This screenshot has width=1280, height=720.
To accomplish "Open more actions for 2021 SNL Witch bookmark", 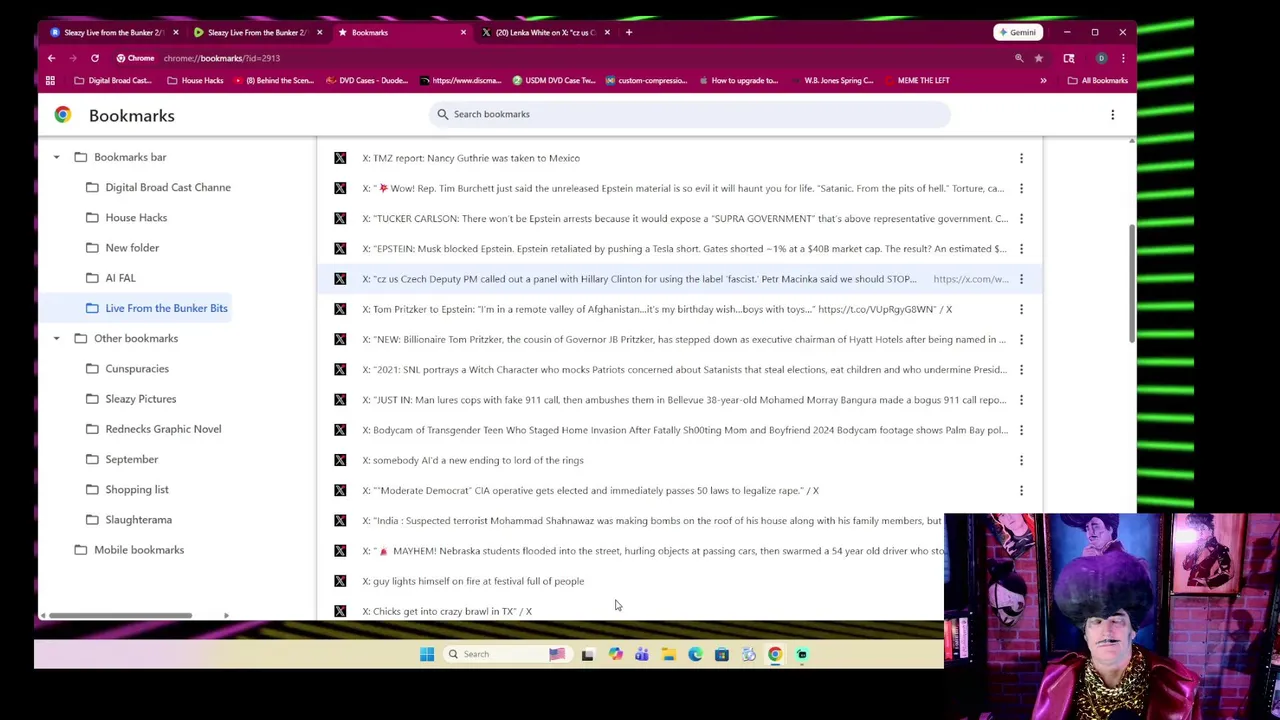I will 1021,369.
